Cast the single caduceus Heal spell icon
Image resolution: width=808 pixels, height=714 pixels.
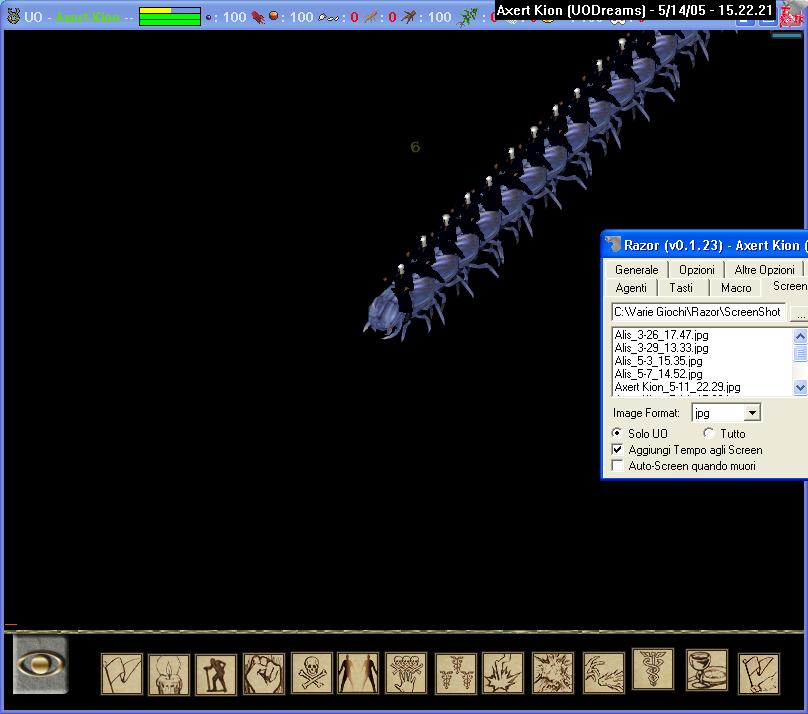(653, 669)
